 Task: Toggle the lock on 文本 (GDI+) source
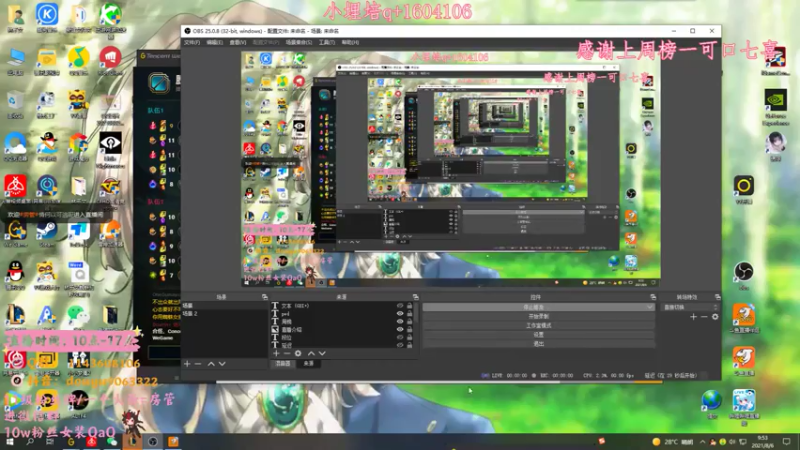click(409, 306)
